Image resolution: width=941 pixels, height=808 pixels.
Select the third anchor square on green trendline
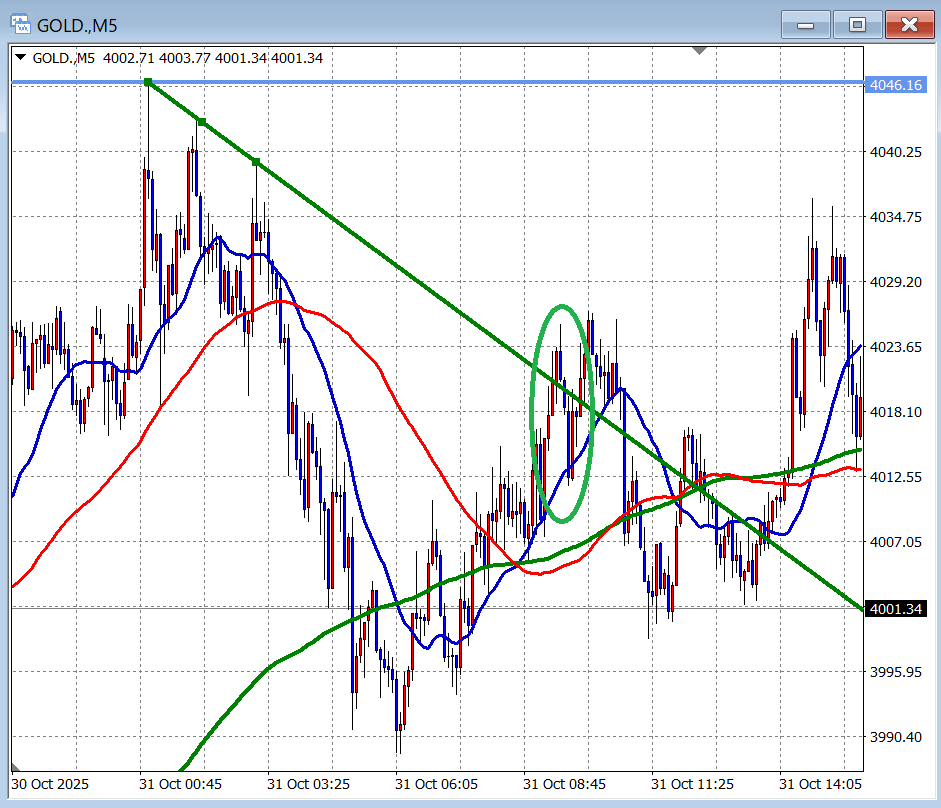pyautogui.click(x=256, y=162)
